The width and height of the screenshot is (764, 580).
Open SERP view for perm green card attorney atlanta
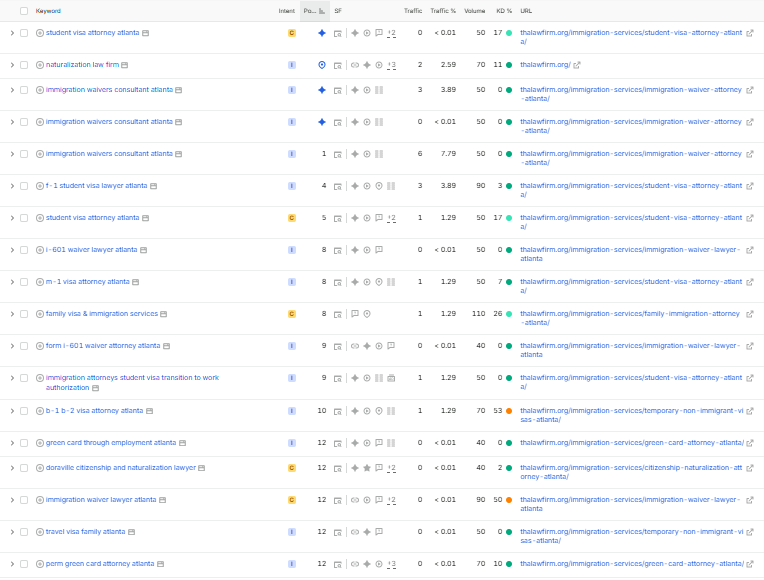pyautogui.click(x=338, y=564)
